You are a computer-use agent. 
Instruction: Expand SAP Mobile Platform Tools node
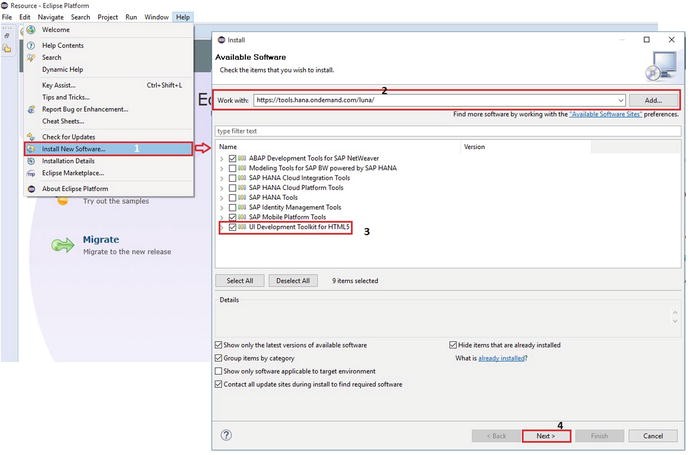pyautogui.click(x=222, y=217)
